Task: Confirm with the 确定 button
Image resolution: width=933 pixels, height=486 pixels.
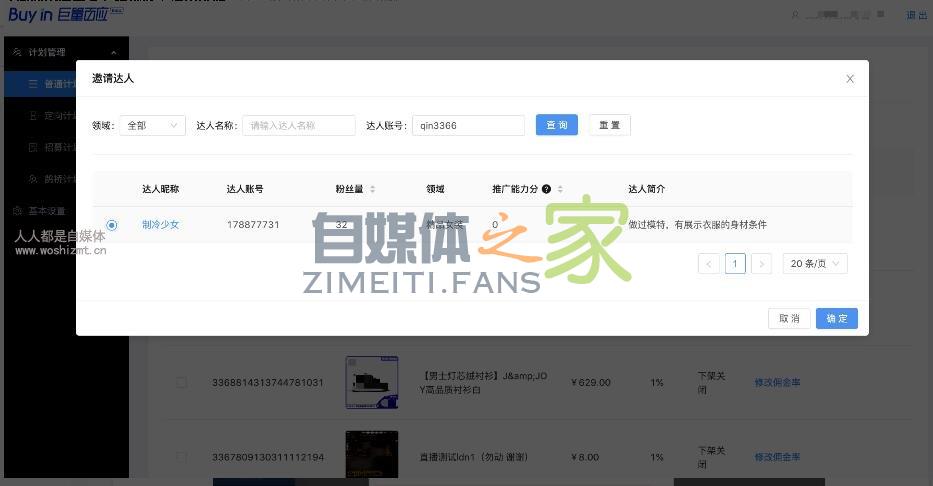Action: (x=837, y=318)
